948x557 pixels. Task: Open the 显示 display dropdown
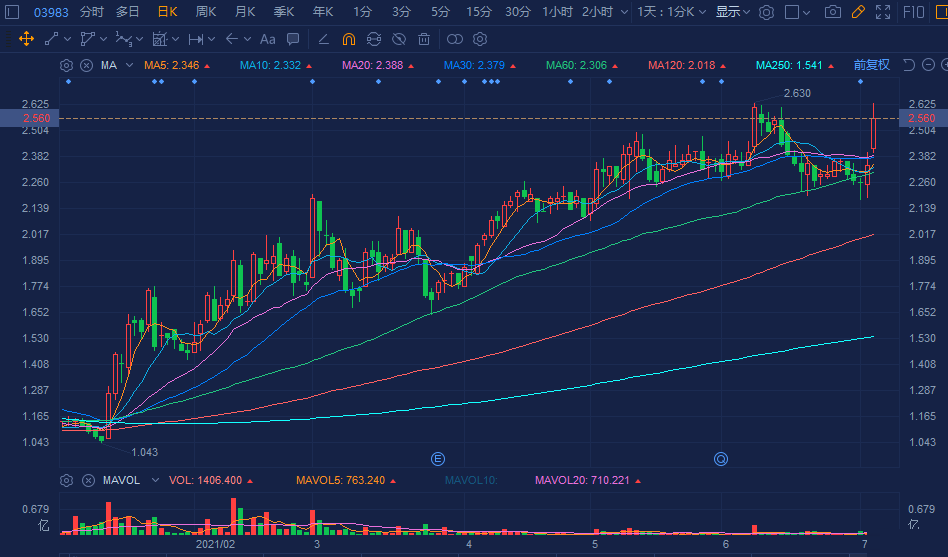pos(733,12)
